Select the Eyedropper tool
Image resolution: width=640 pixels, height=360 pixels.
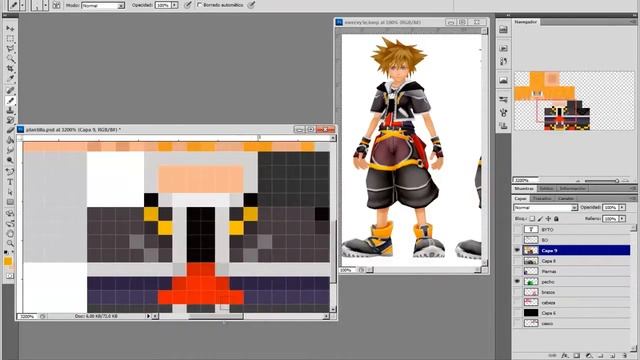click(10, 79)
